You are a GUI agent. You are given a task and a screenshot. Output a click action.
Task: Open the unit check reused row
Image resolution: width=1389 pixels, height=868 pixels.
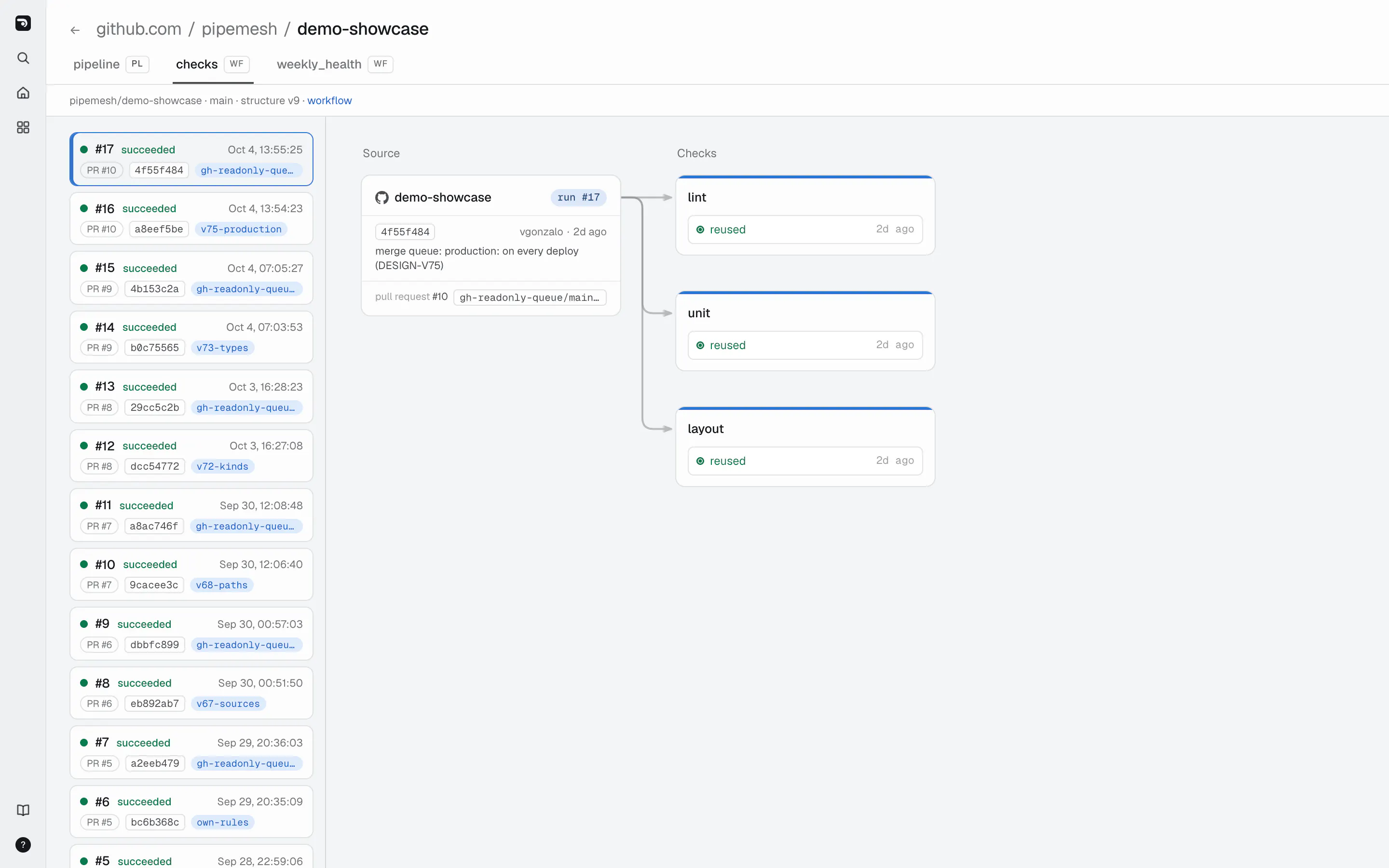[x=805, y=345]
